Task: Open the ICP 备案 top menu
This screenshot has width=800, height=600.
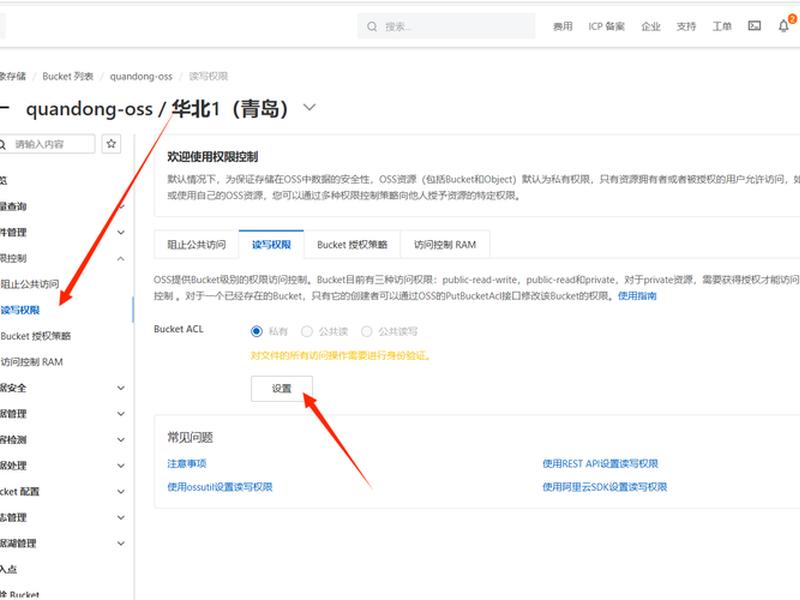Action: [606, 26]
